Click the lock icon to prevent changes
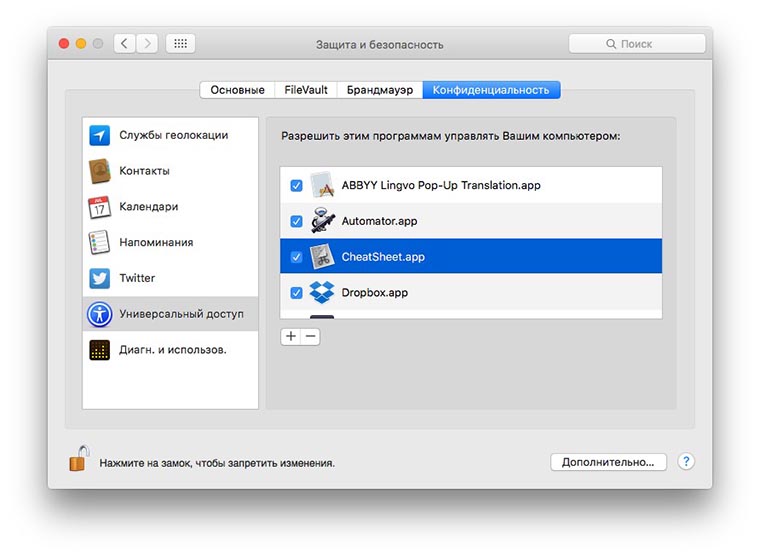 (79, 458)
